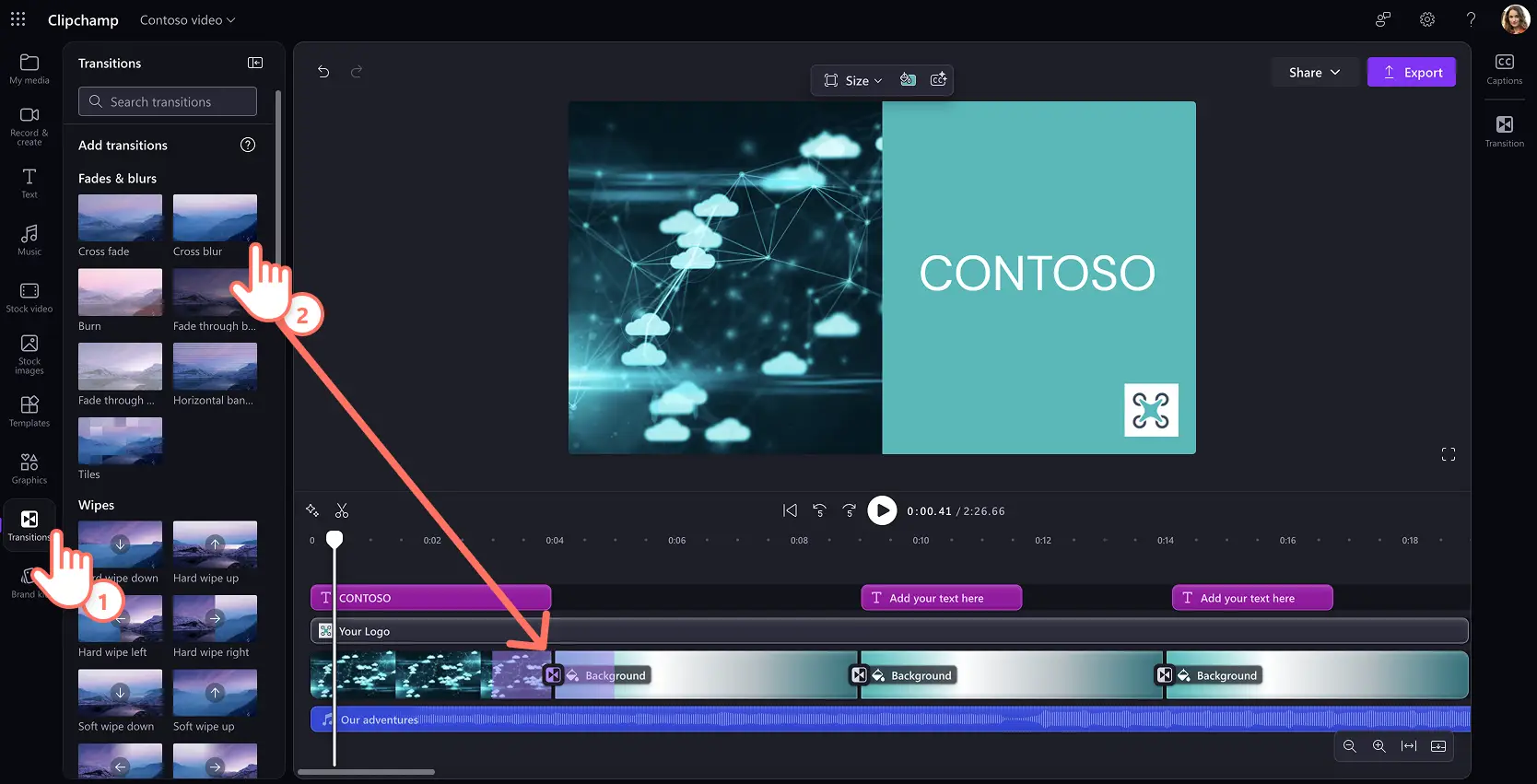Click the auto captions toolbar icon
The width and height of the screenshot is (1537, 784).
coord(939,80)
